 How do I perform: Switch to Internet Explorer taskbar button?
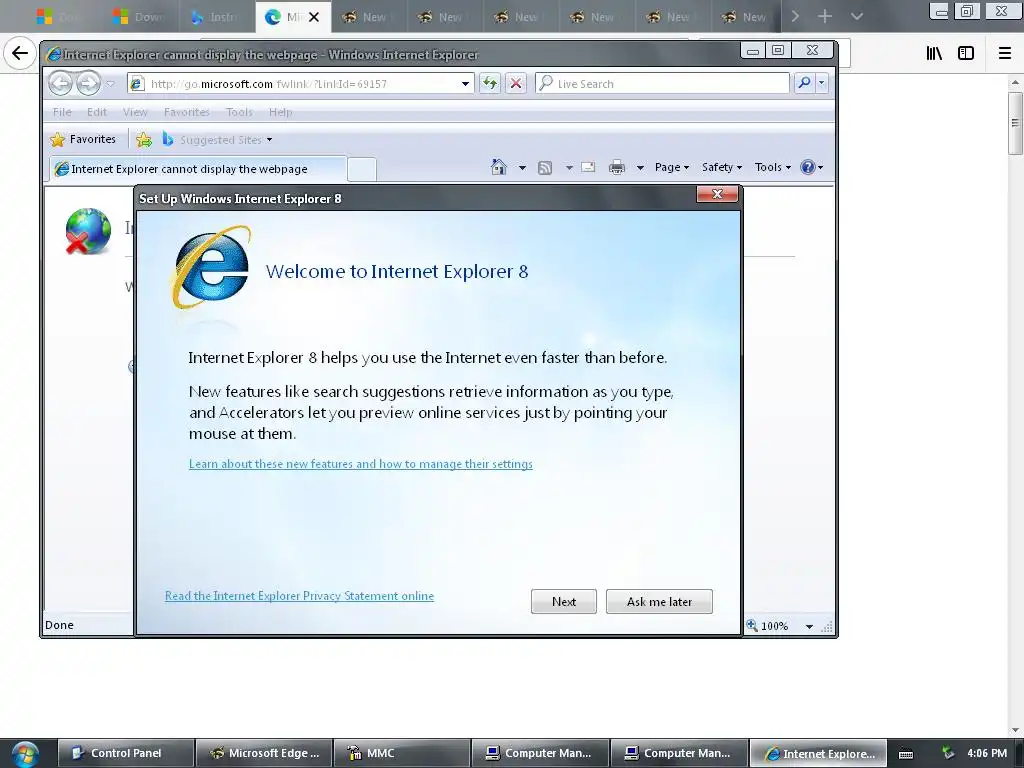point(818,753)
